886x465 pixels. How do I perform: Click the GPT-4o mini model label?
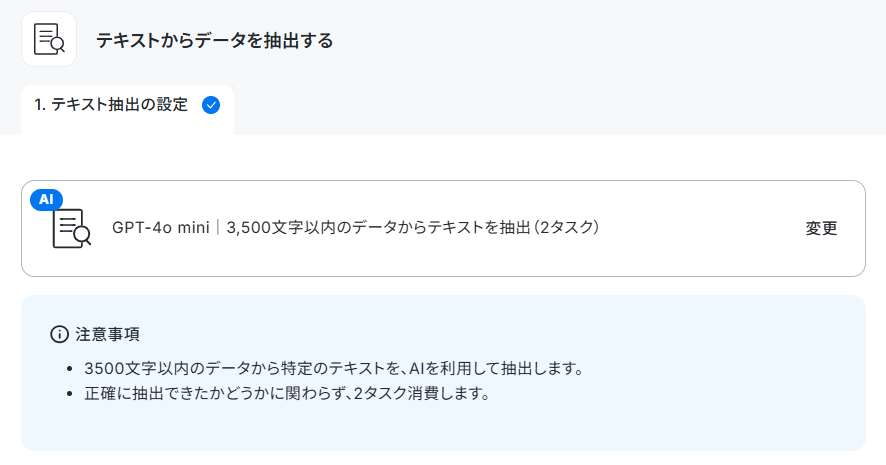[160, 228]
